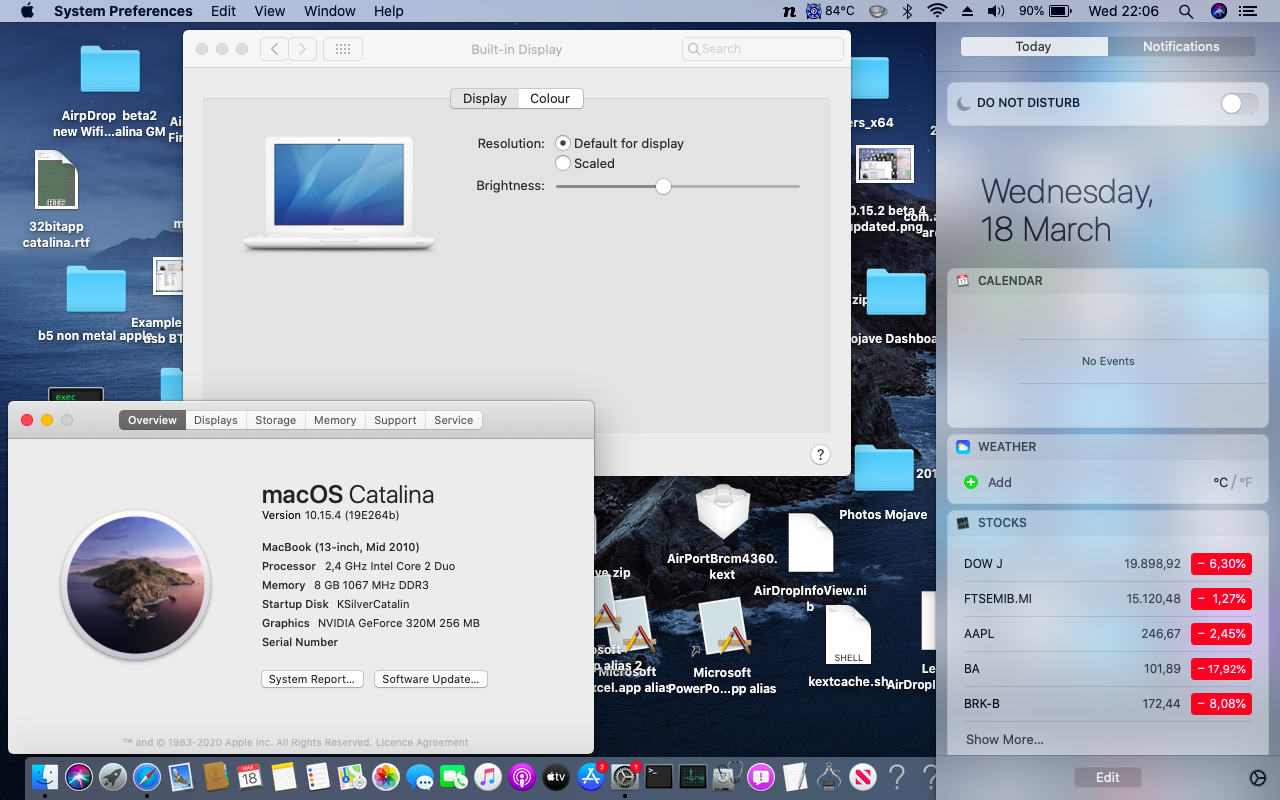Add a location in Weather widget
This screenshot has height=800, width=1280.
pyautogui.click(x=988, y=482)
